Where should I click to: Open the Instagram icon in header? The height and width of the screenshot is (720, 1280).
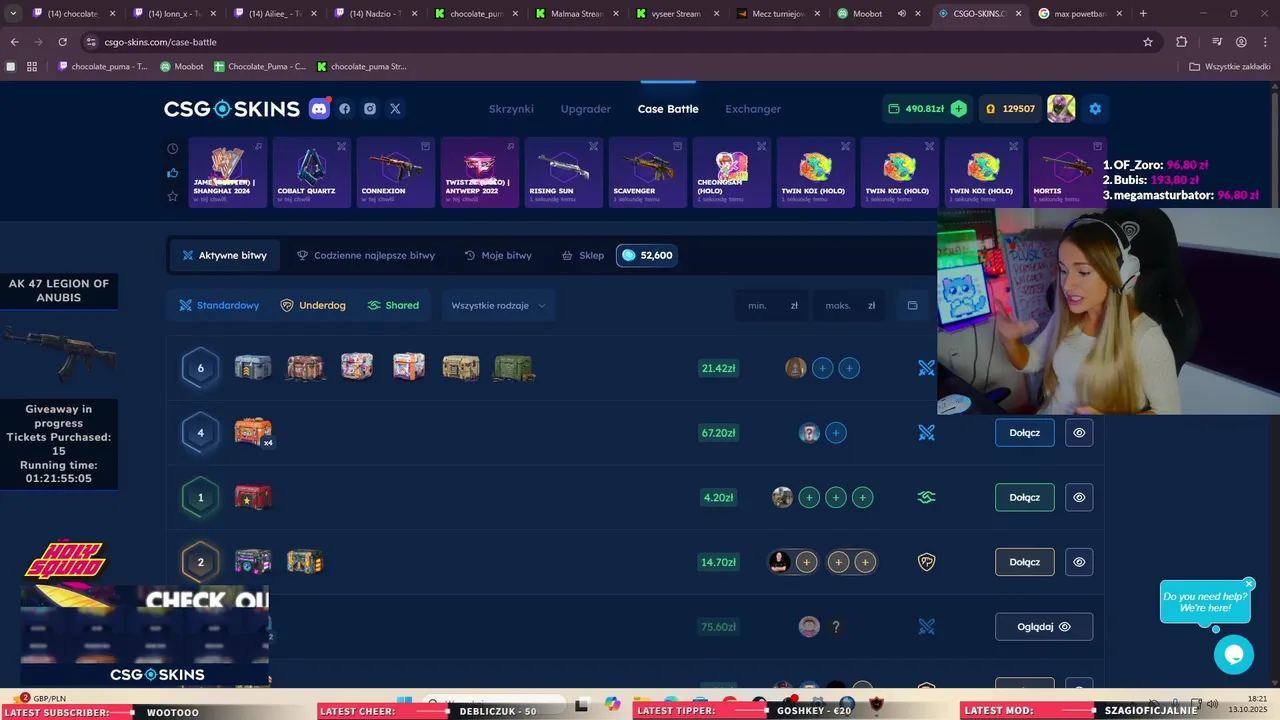coord(370,109)
